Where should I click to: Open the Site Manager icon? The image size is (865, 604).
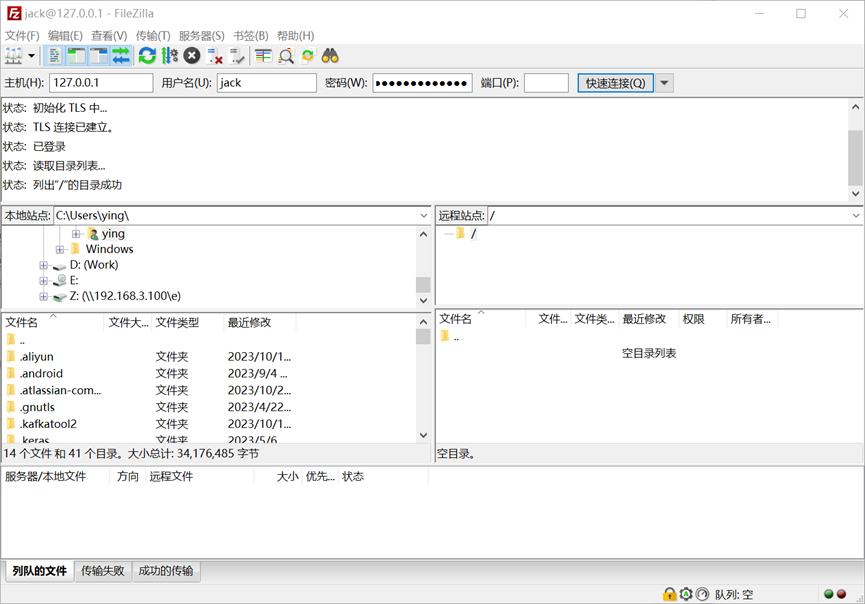pyautogui.click(x=13, y=56)
